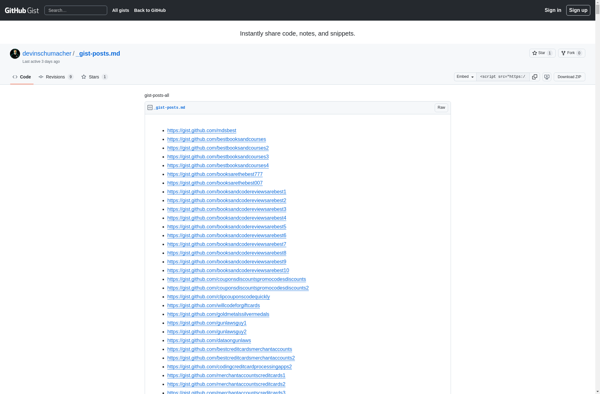600x394 pixels.
Task: Open link gist.github.com/mdsbest
Action: [x=202, y=130]
